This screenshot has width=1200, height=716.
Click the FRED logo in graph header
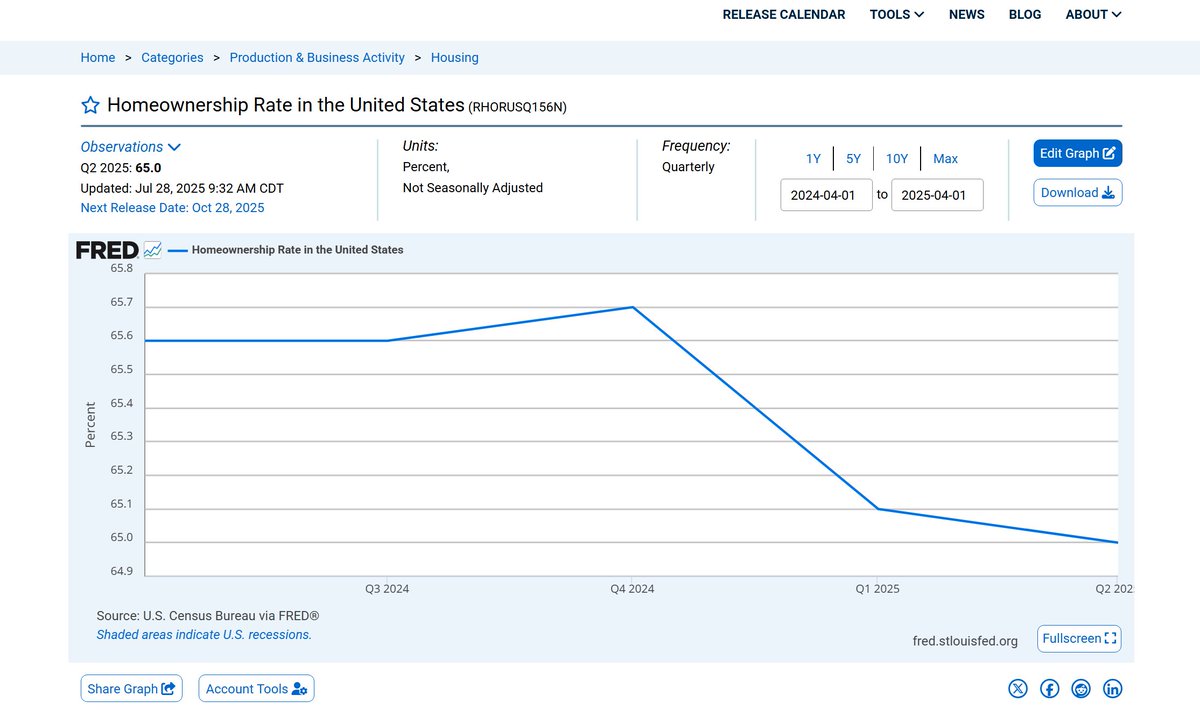pos(107,250)
